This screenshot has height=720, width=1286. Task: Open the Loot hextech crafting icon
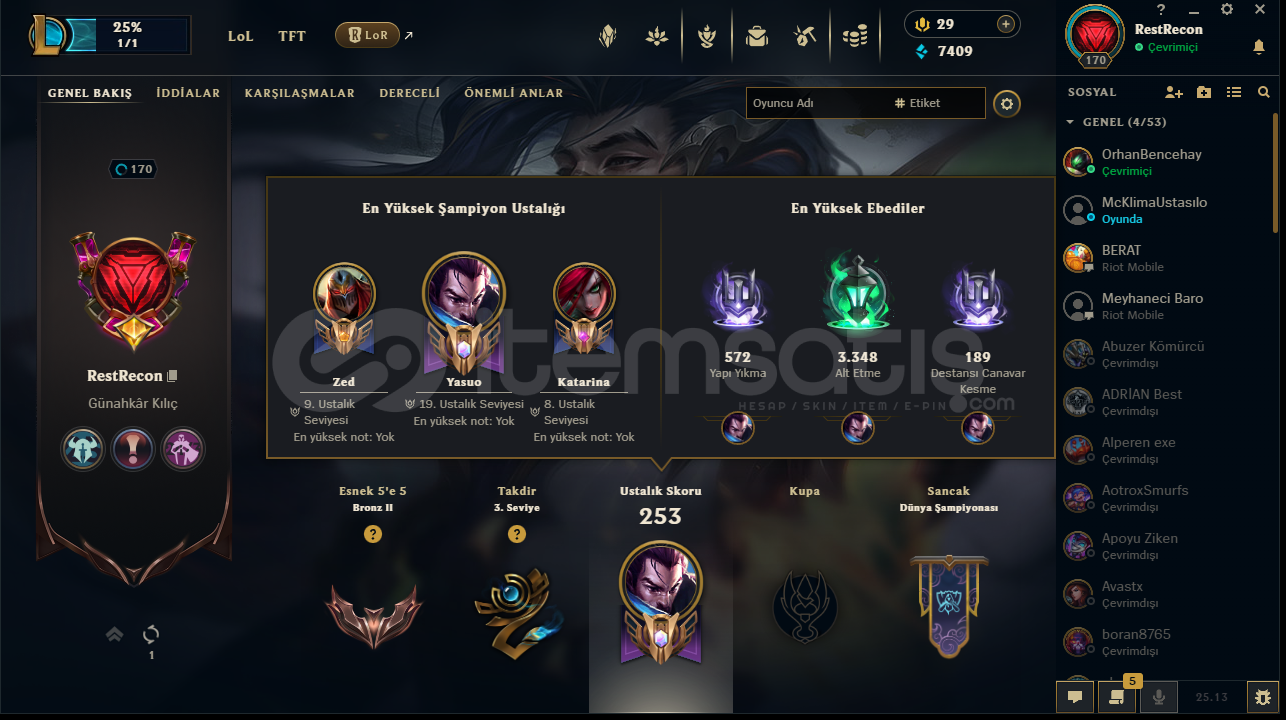806,37
